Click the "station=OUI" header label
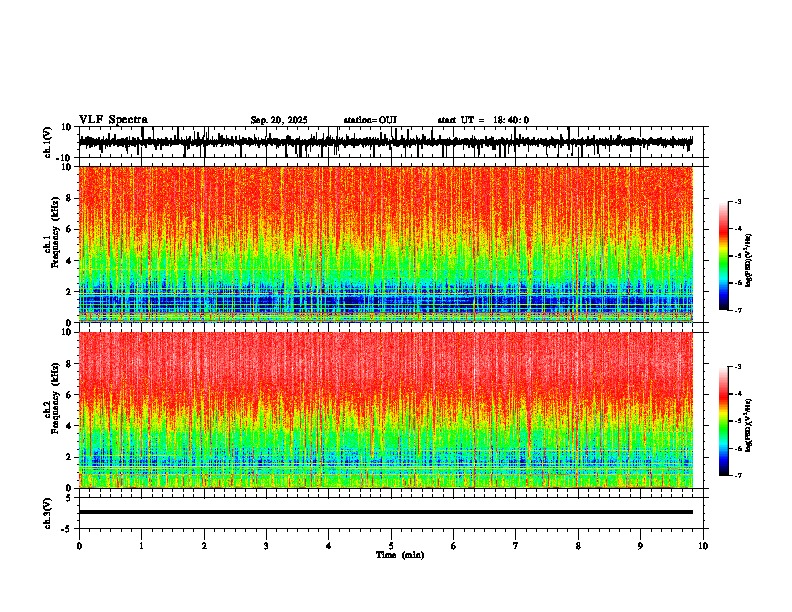 pyautogui.click(x=370, y=120)
